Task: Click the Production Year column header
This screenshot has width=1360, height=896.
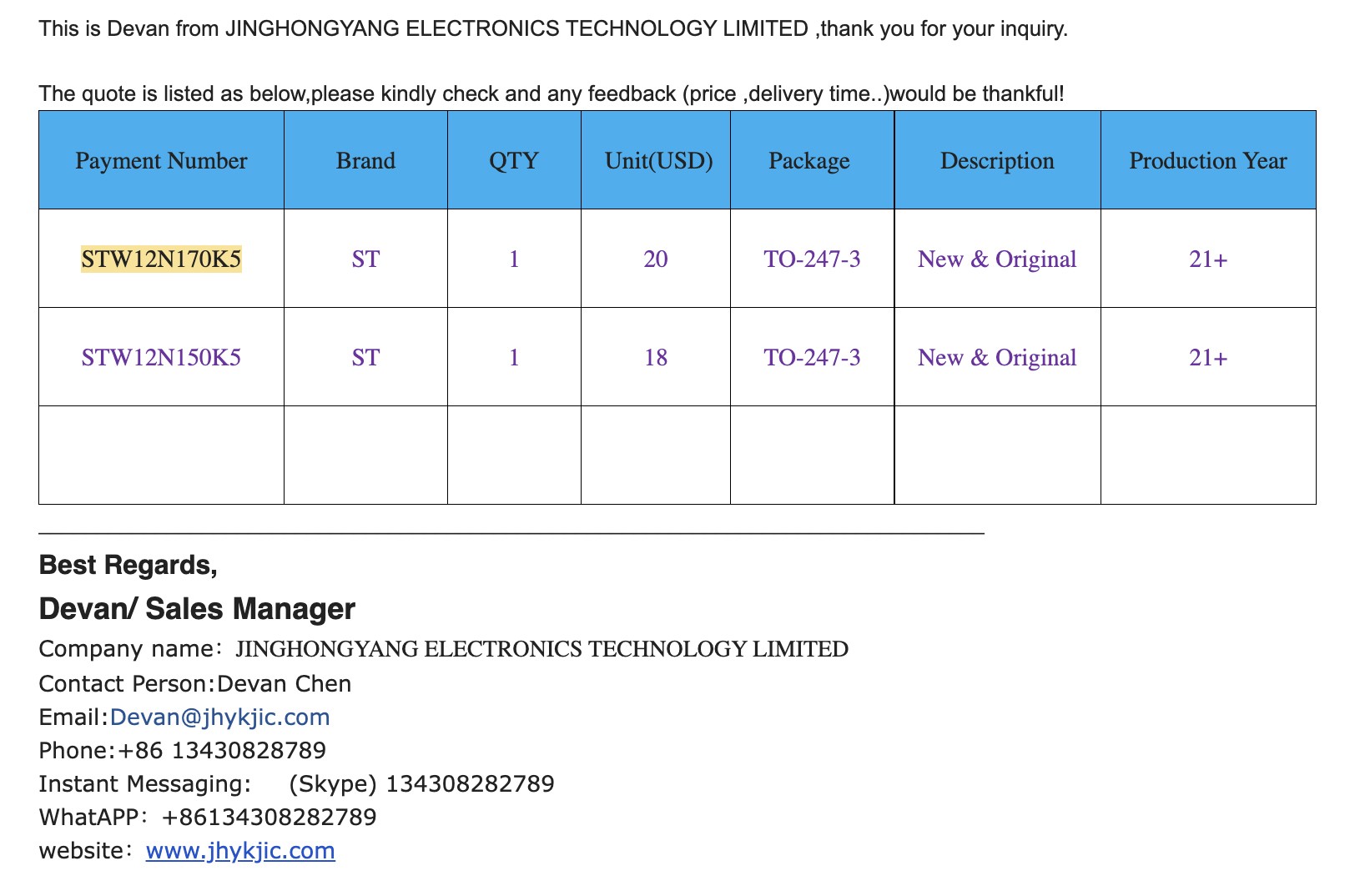Action: [1208, 160]
